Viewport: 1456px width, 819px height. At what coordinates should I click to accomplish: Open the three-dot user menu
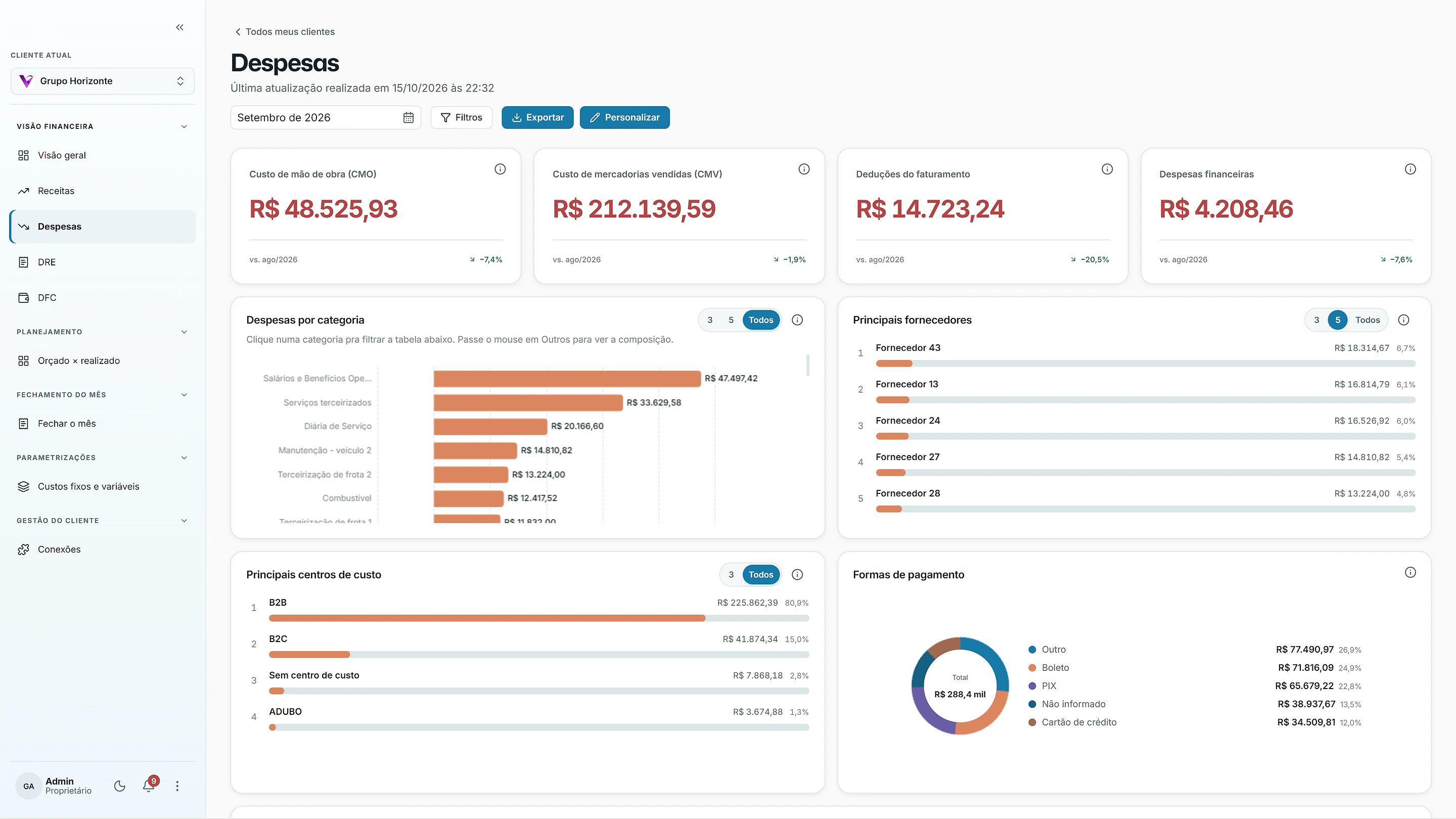(x=177, y=786)
